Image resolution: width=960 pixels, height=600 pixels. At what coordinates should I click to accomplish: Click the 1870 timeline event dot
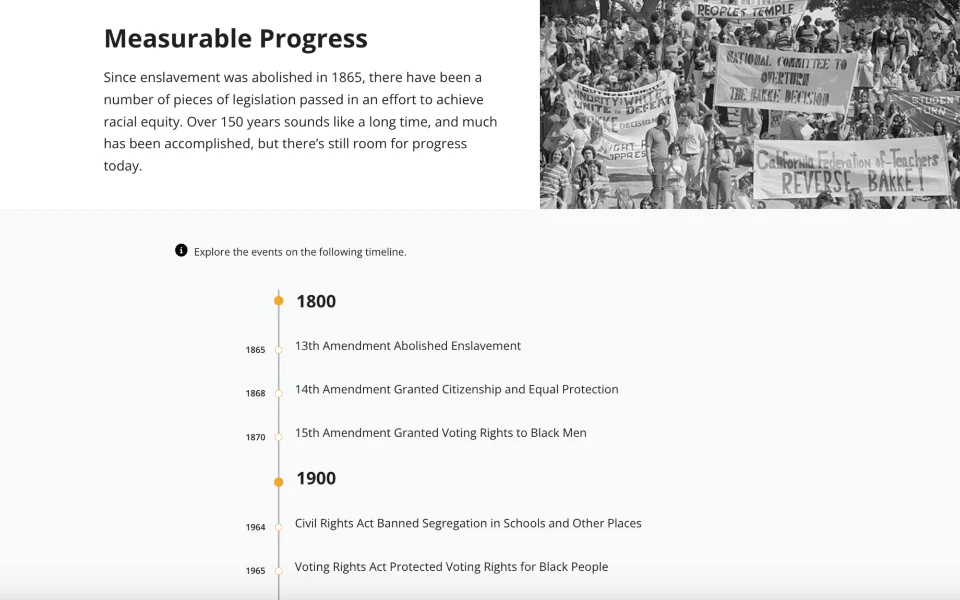point(279,437)
